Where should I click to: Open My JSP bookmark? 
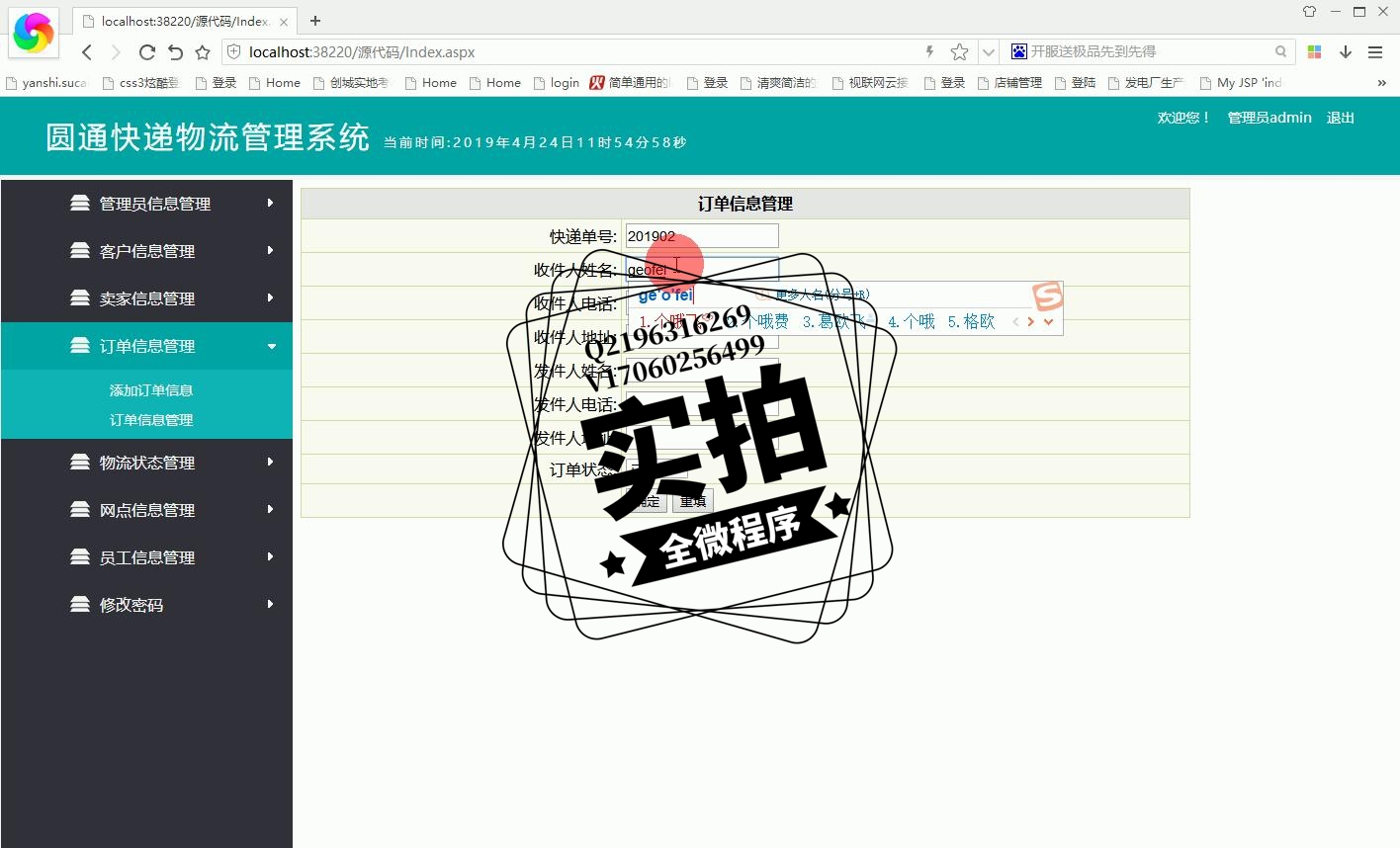[x=1241, y=83]
